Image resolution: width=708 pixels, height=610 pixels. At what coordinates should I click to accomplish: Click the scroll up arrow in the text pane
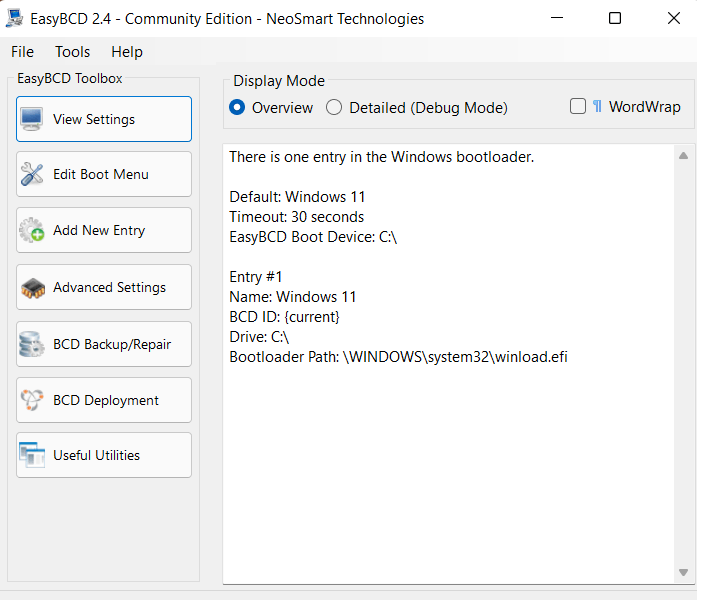(684, 156)
